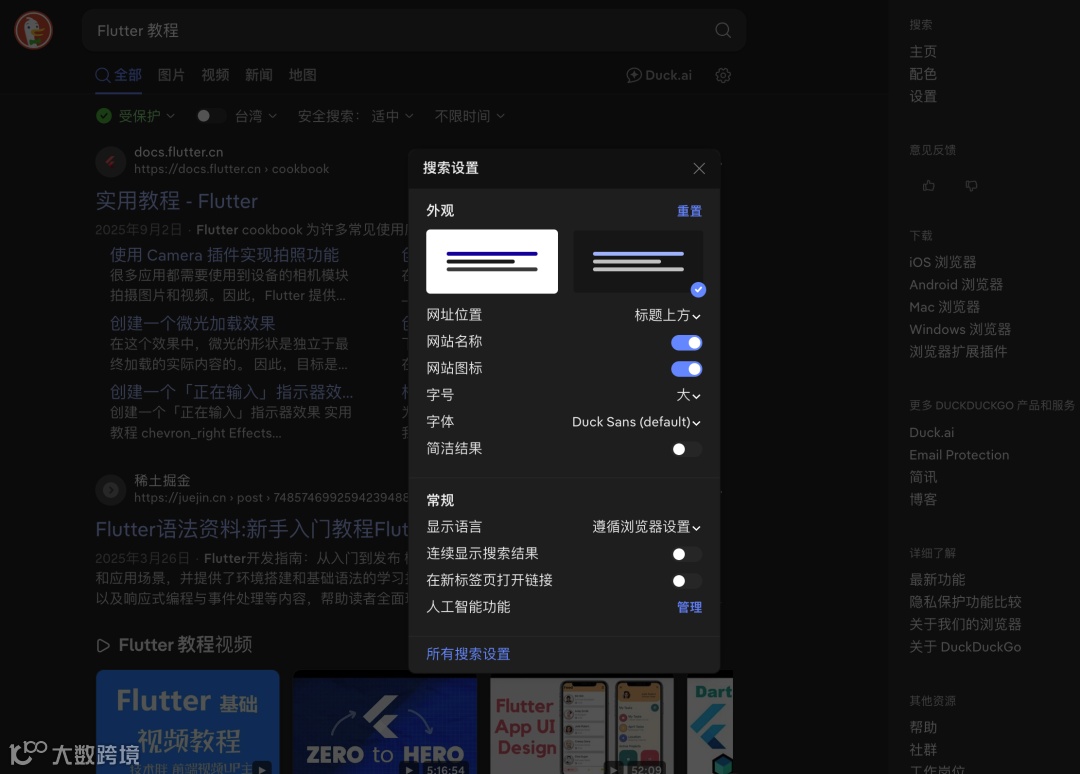The image size is (1080, 774).
Task: Click the green protected shield checkmark icon
Action: (104, 116)
